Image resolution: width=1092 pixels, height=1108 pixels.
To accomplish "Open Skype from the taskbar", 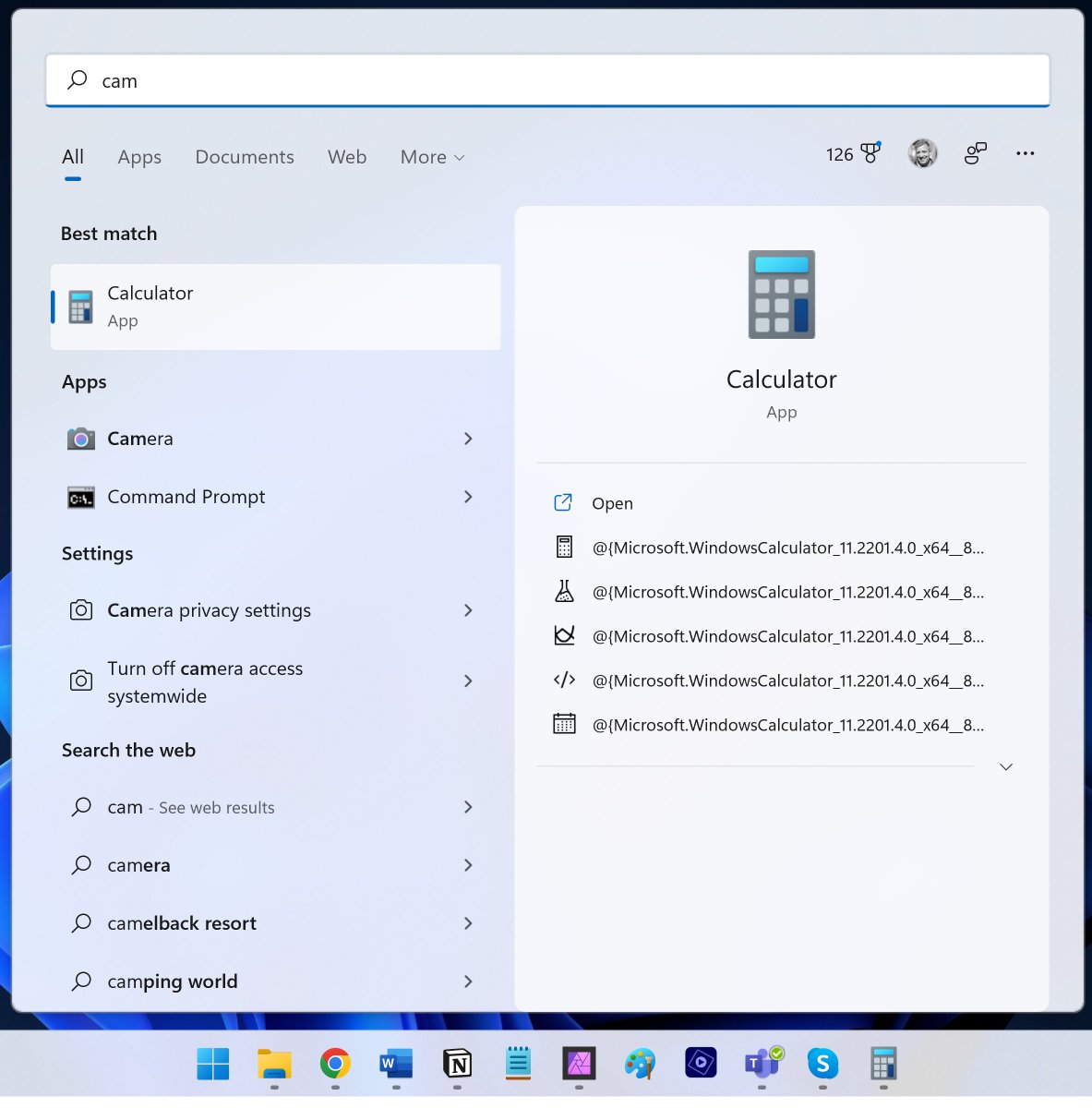I will coord(822,1064).
